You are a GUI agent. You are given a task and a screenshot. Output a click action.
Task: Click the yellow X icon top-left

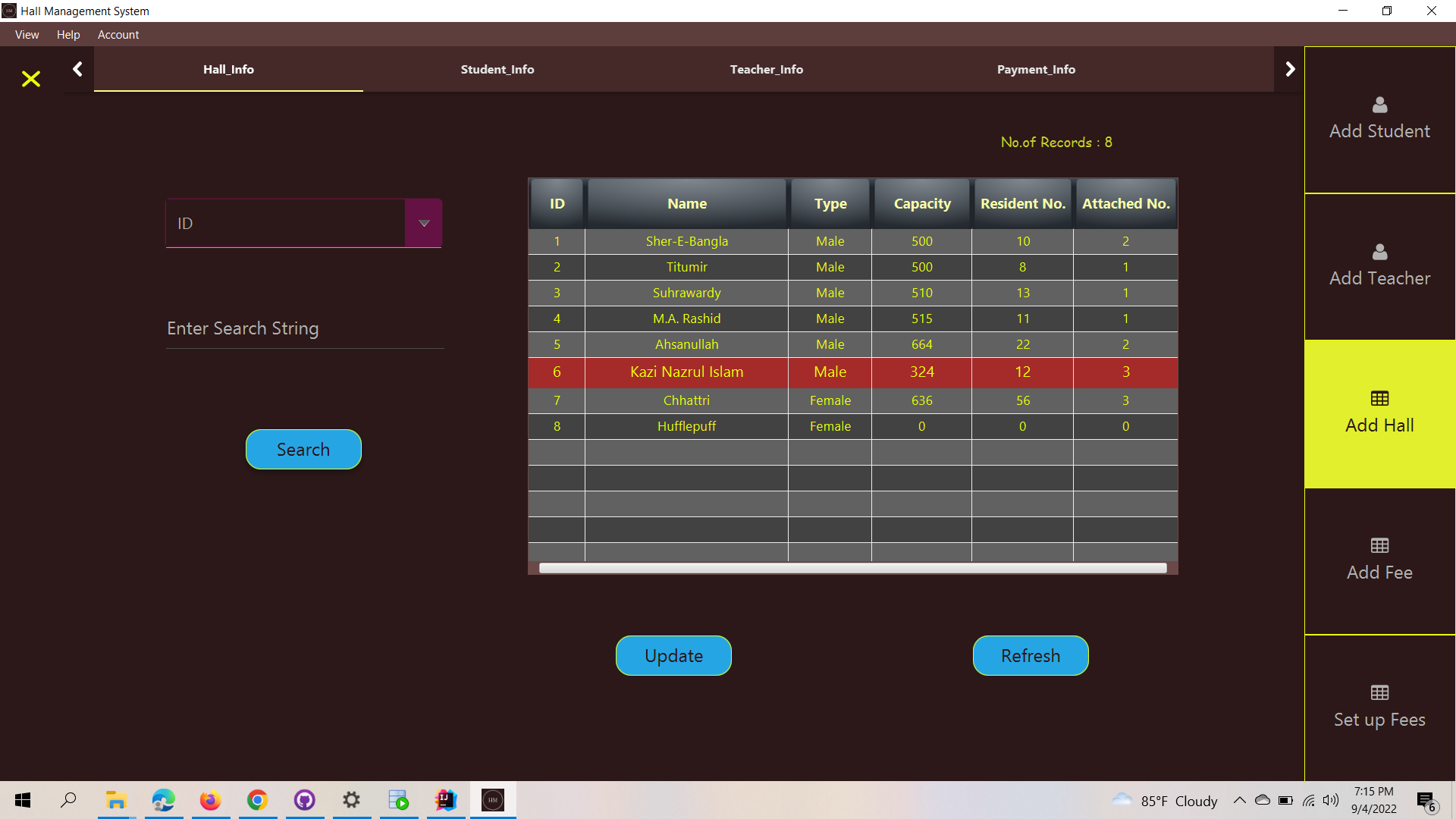click(x=30, y=79)
